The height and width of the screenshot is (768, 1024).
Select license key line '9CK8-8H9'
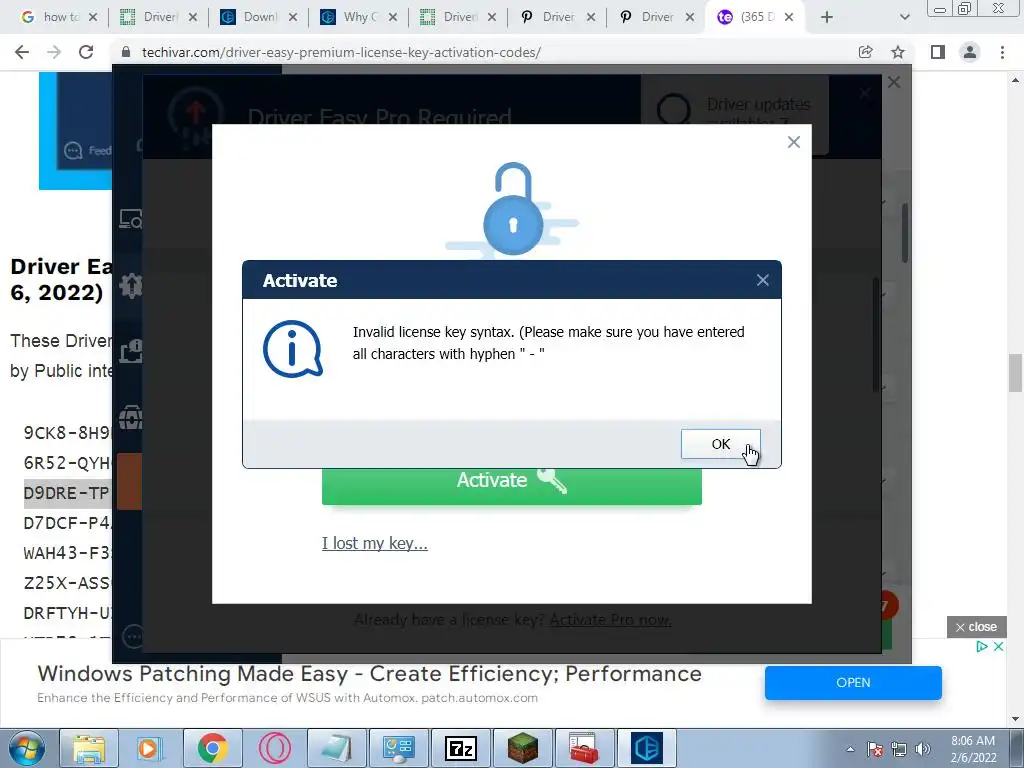click(67, 433)
